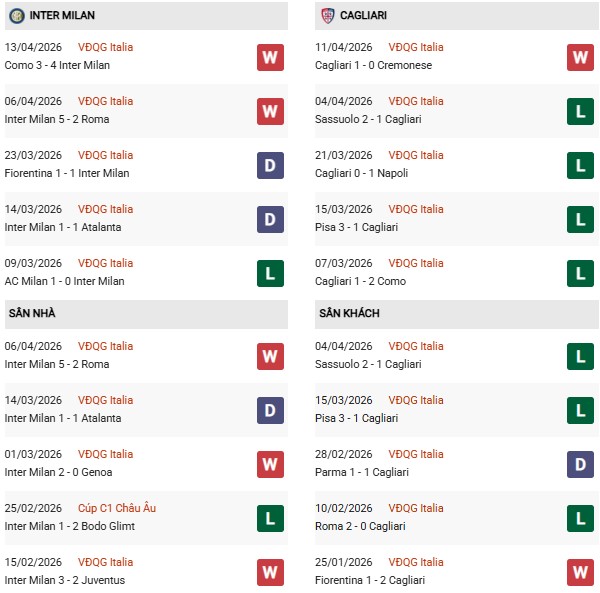Screen dimensions: 600x593
Task: Click the D badge for Fiorentina 1 - 1 Inter Milan
Action: pos(270,165)
